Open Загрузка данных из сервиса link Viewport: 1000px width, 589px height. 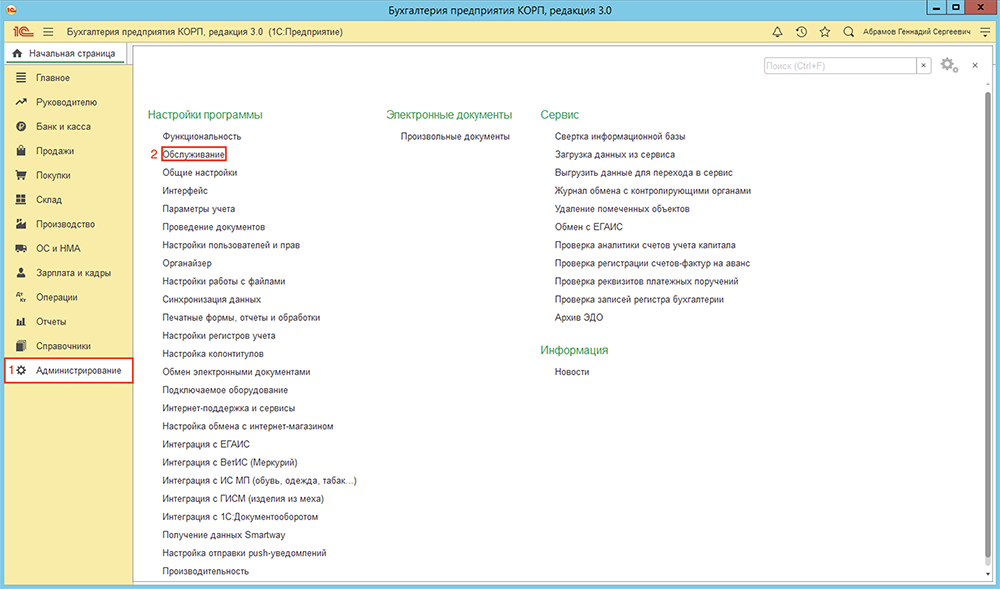point(615,154)
